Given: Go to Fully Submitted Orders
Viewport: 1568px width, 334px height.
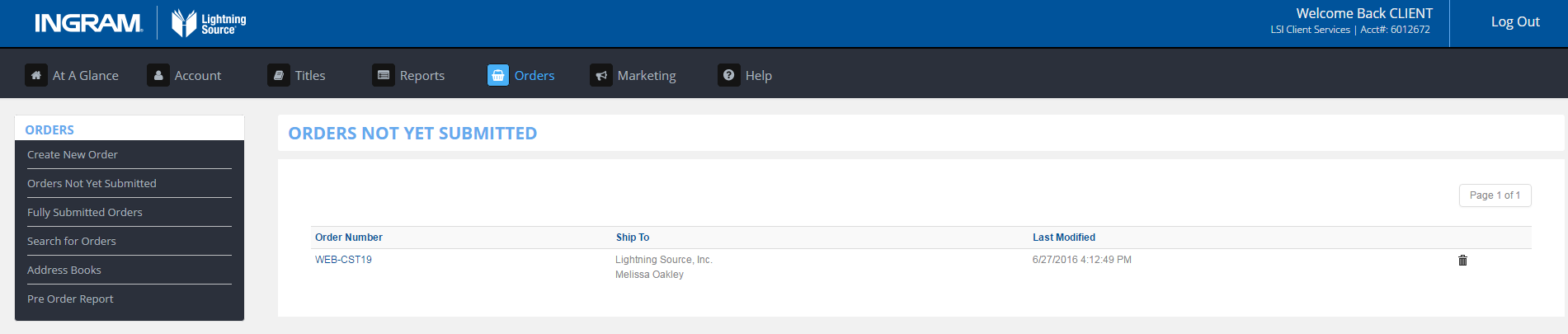Looking at the screenshot, I should 85,212.
